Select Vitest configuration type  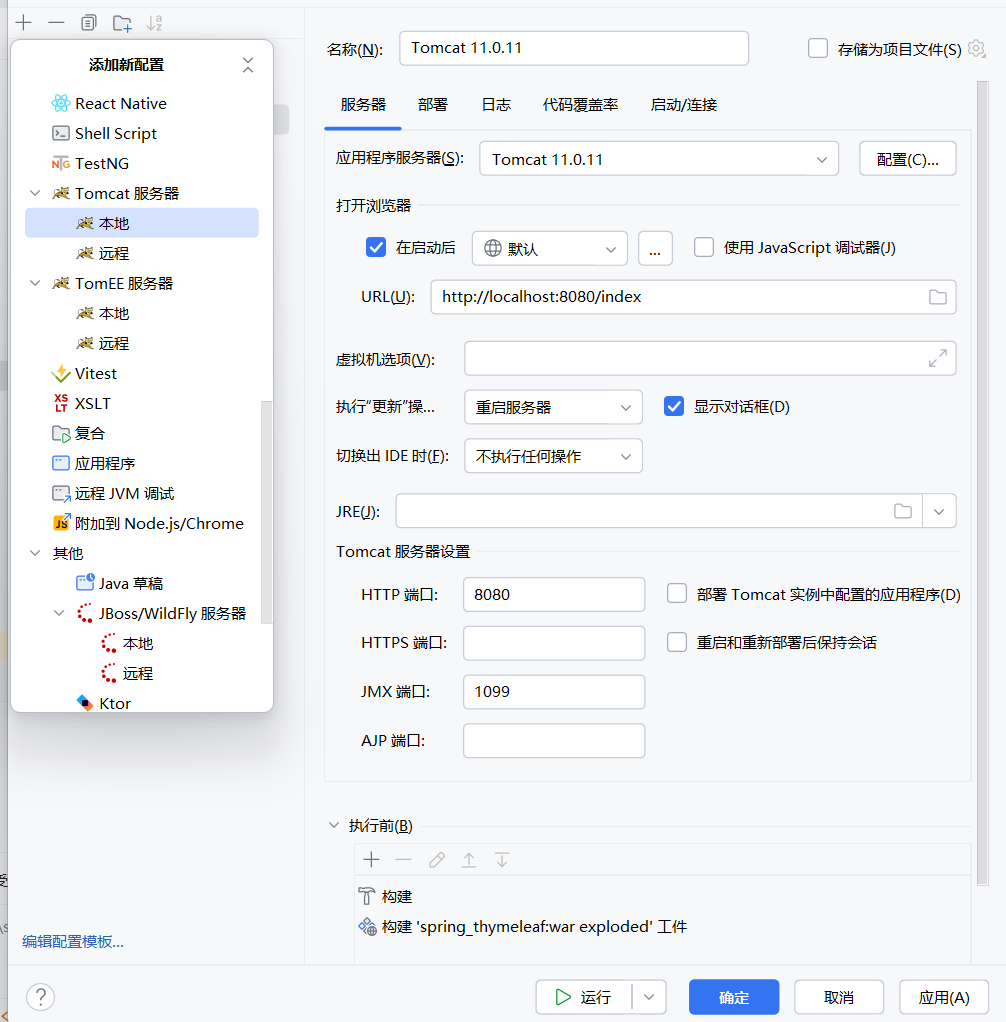(84, 373)
